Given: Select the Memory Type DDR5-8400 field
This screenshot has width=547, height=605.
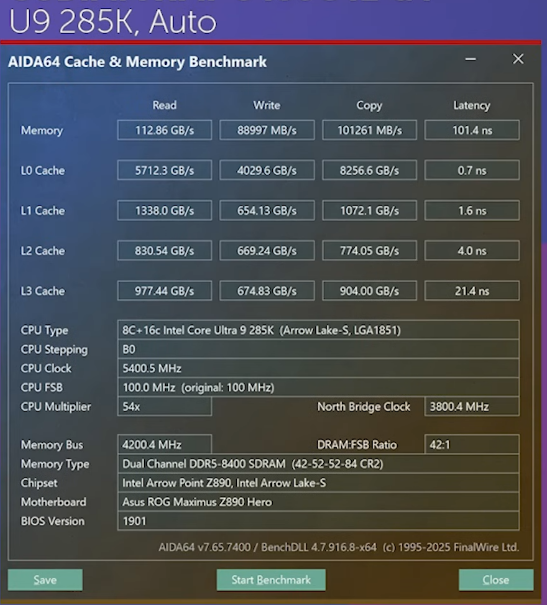Looking at the screenshot, I should (318, 463).
